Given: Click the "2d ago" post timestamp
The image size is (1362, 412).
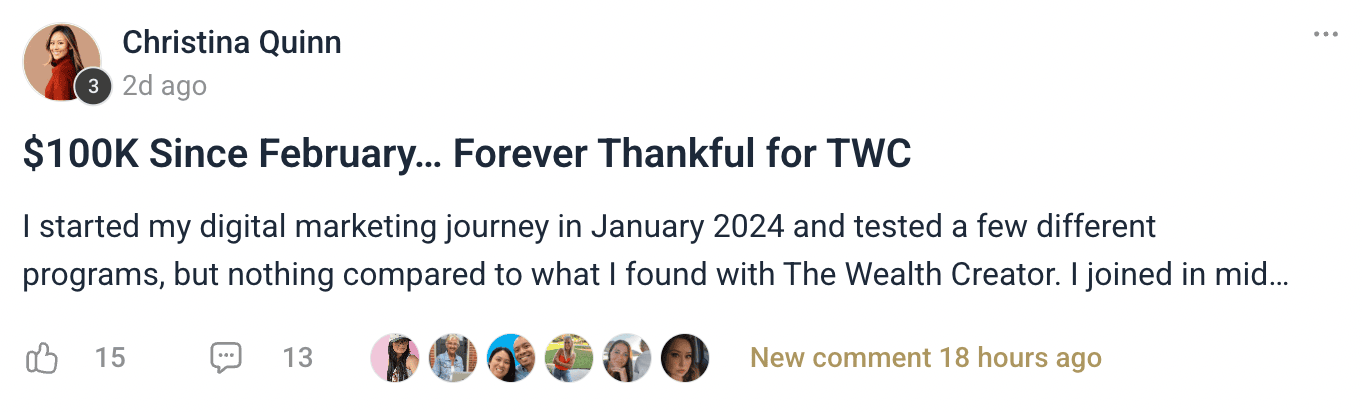Looking at the screenshot, I should pos(164,87).
